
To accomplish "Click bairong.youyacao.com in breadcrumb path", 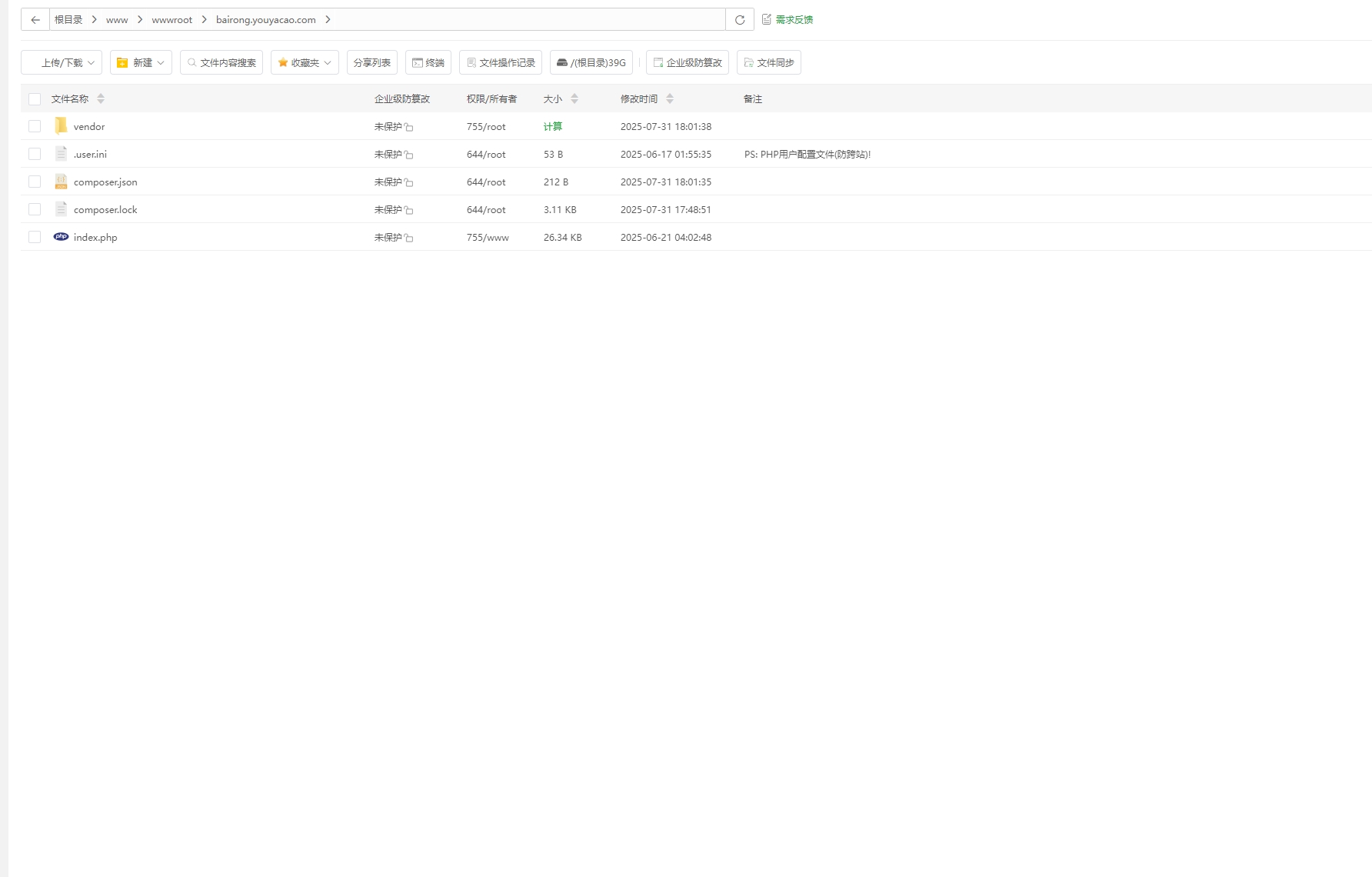I will pos(266,20).
